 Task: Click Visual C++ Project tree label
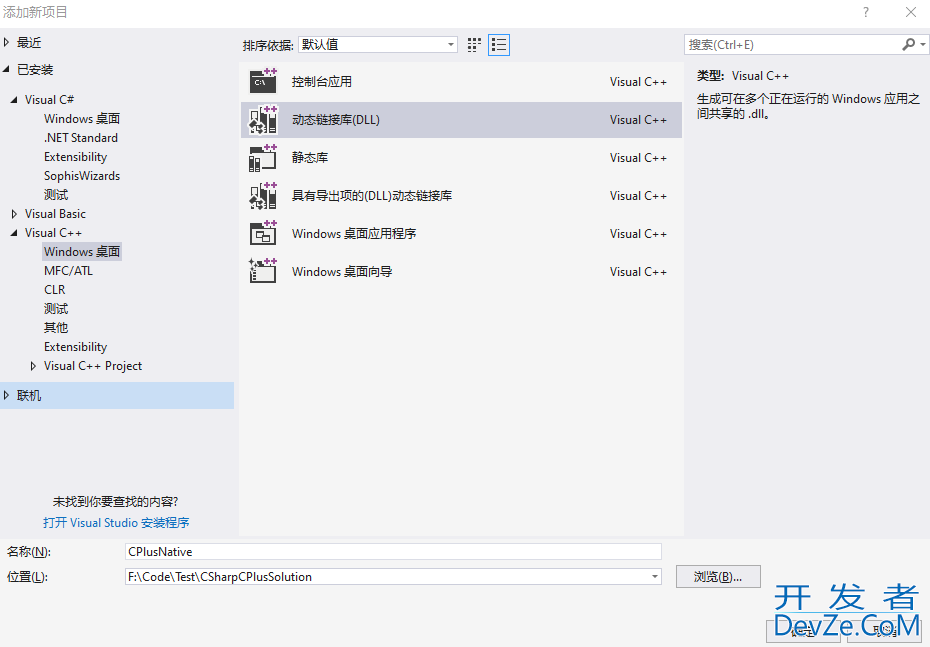pyautogui.click(x=93, y=366)
